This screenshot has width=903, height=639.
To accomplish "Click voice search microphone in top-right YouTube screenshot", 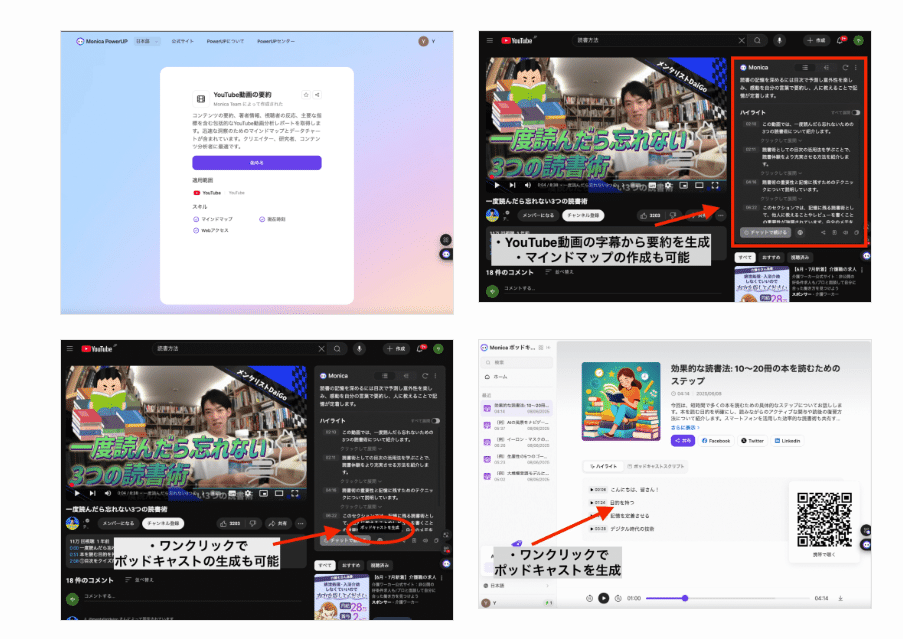I will [x=779, y=40].
